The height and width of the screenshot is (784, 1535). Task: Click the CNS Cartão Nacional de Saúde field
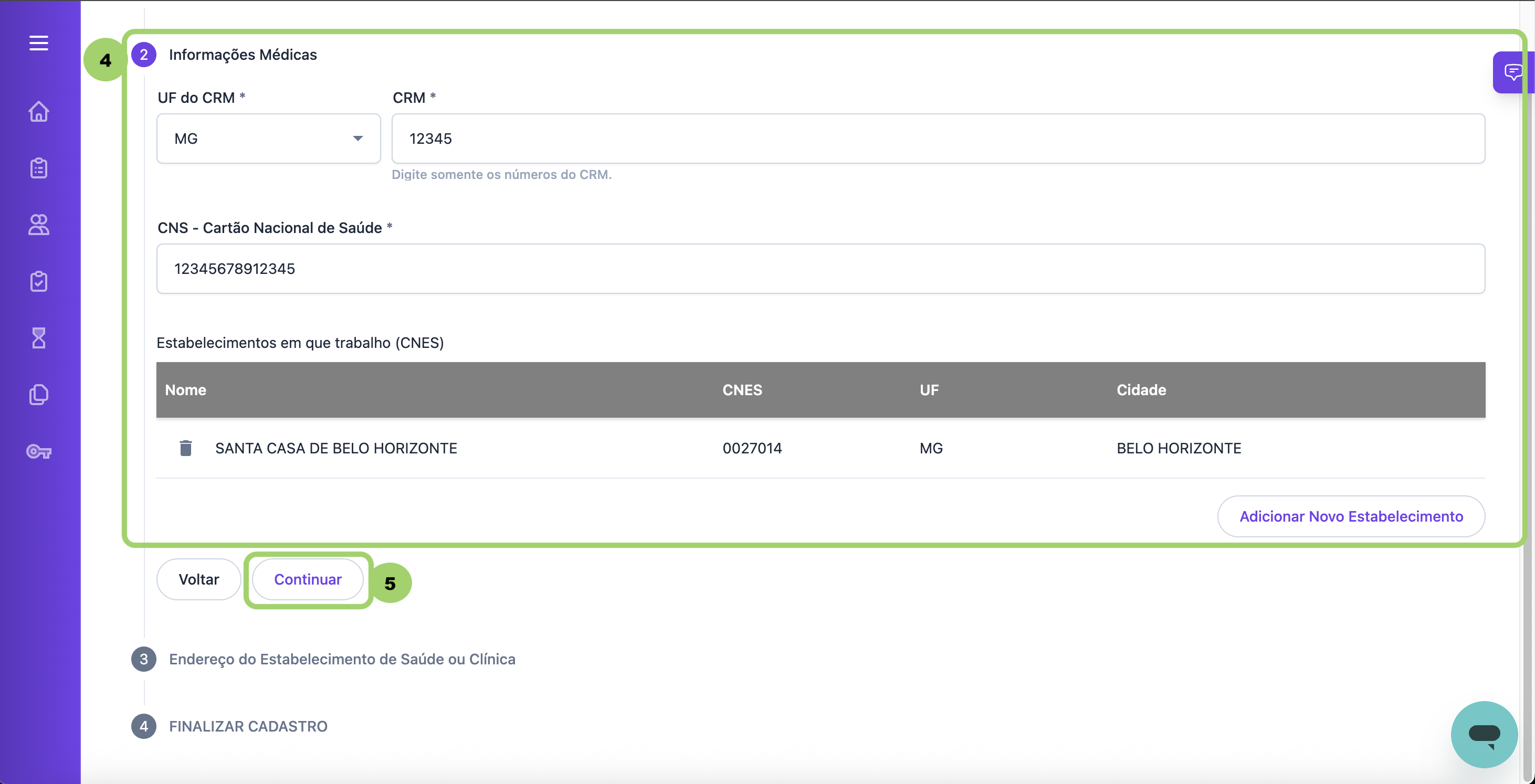coord(820,269)
